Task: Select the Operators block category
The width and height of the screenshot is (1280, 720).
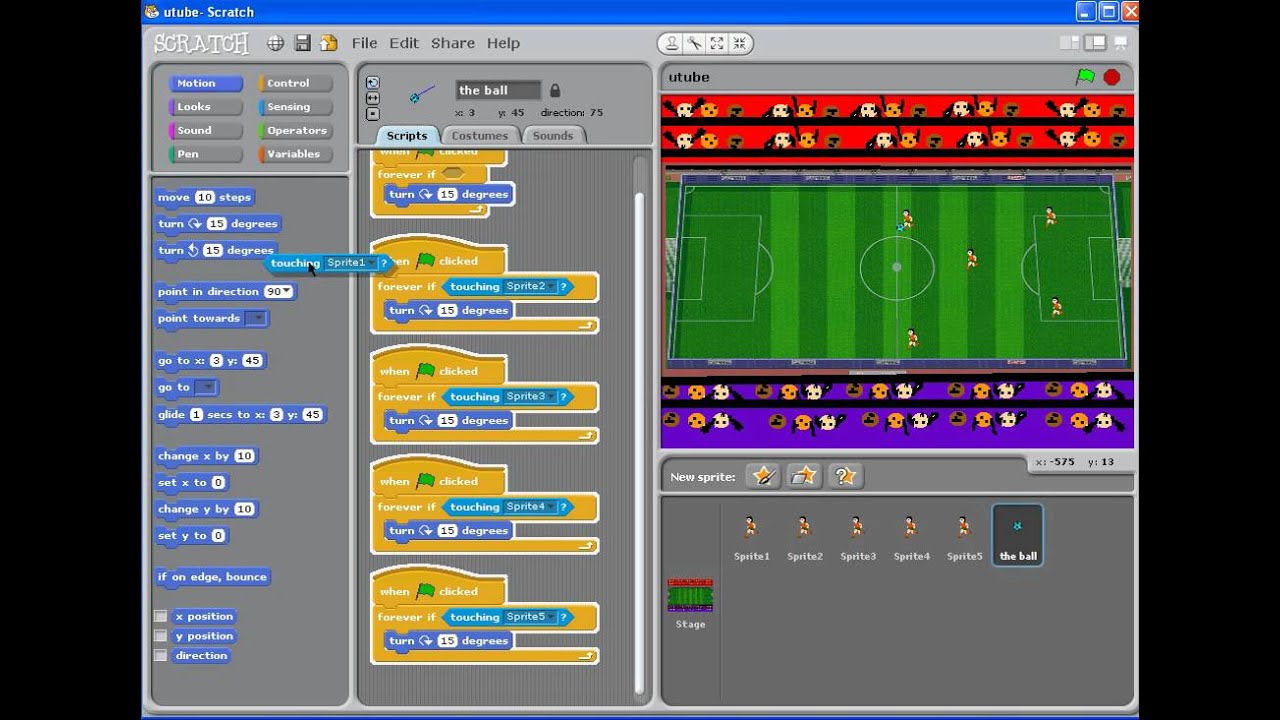Action: coord(295,131)
